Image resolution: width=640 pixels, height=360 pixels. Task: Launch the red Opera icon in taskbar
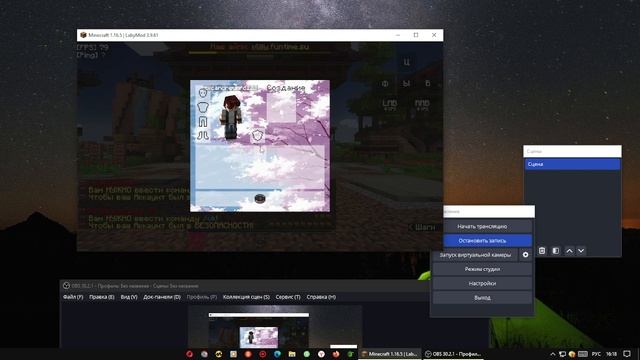(x=189, y=354)
